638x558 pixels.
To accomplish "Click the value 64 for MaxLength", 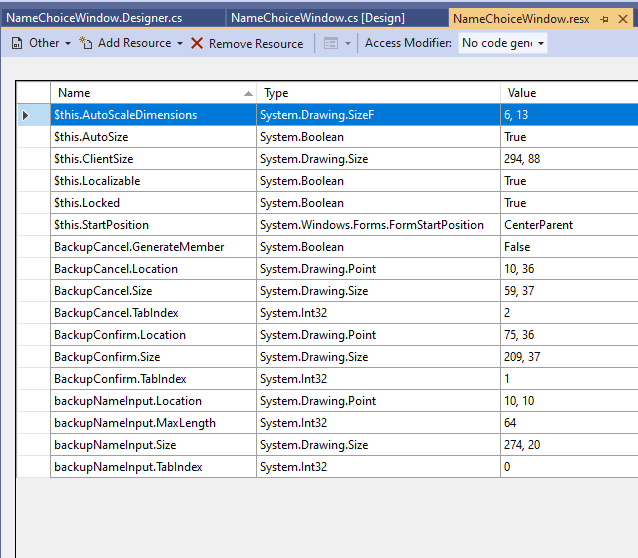I will (569, 422).
